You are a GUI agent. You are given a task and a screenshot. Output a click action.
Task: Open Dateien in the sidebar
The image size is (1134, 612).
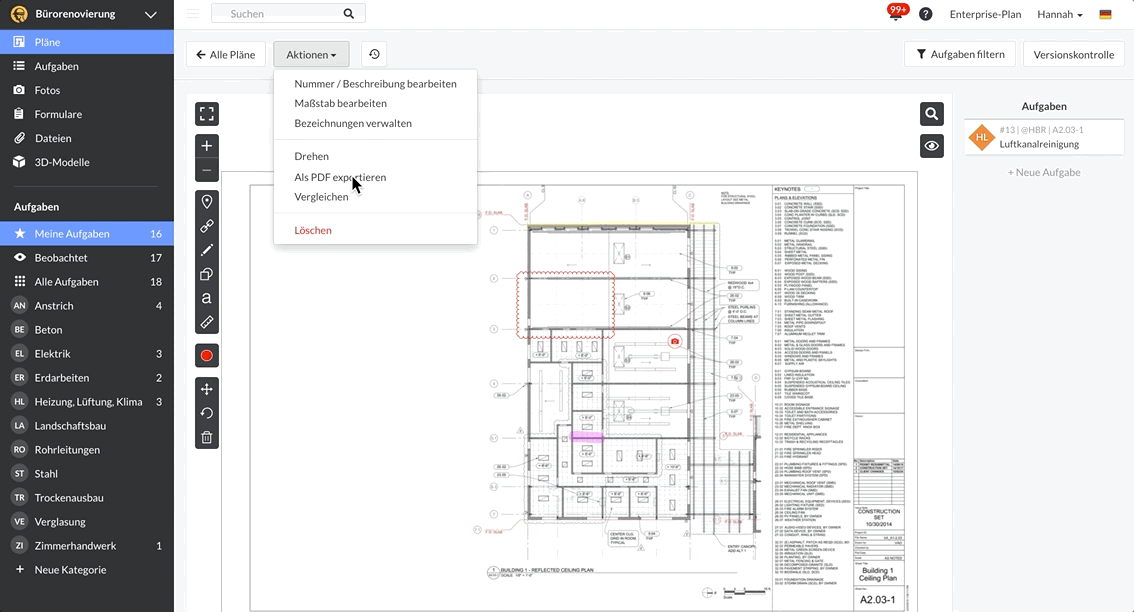click(x=87, y=137)
